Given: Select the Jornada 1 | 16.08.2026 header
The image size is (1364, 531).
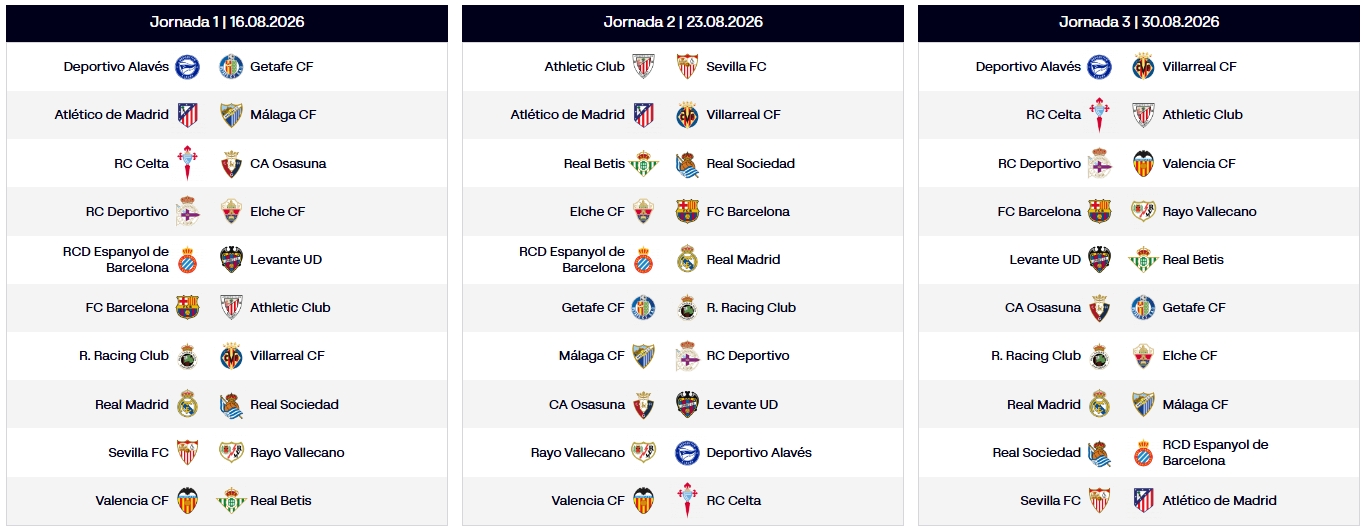Looking at the screenshot, I should (227, 23).
